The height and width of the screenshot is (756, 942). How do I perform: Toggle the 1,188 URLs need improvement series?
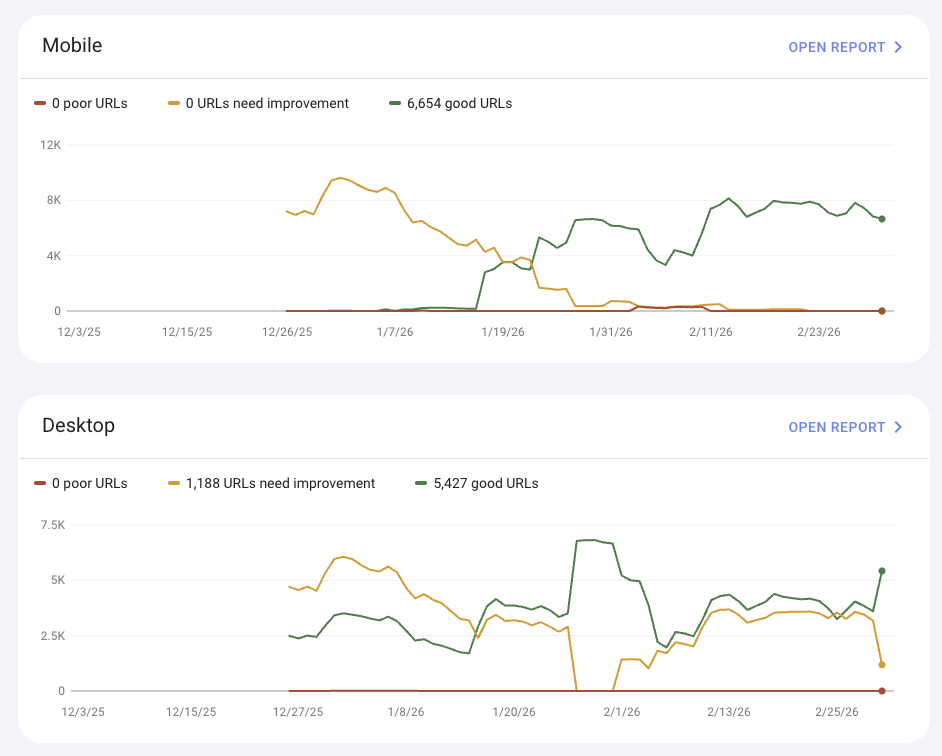(280, 483)
